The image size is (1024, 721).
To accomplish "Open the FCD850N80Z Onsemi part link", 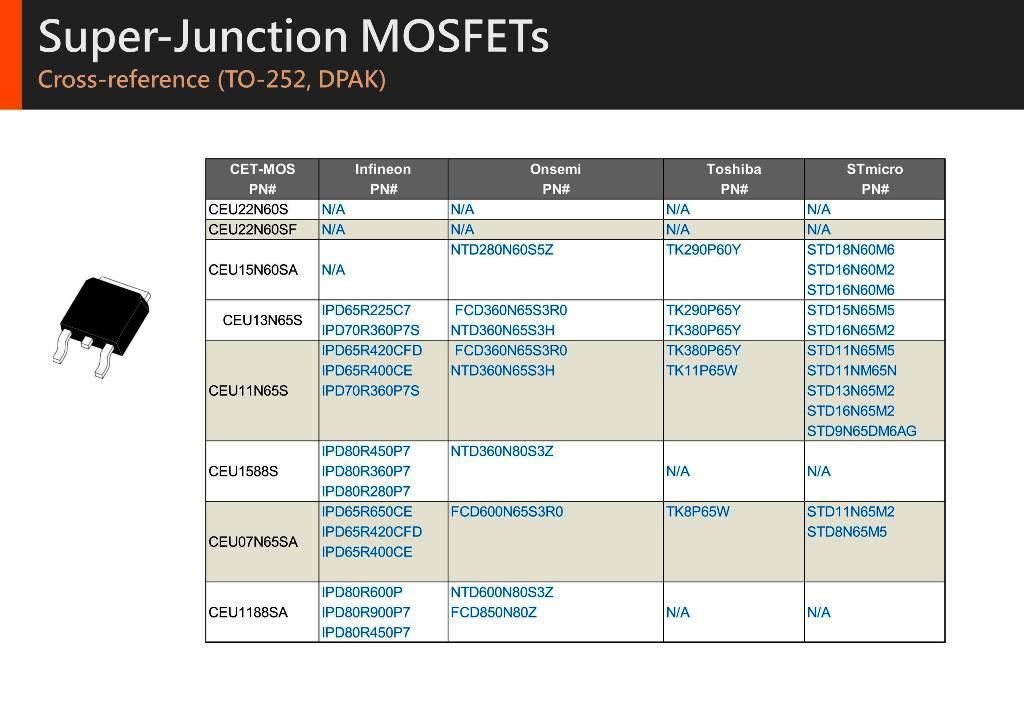I will pos(494,612).
